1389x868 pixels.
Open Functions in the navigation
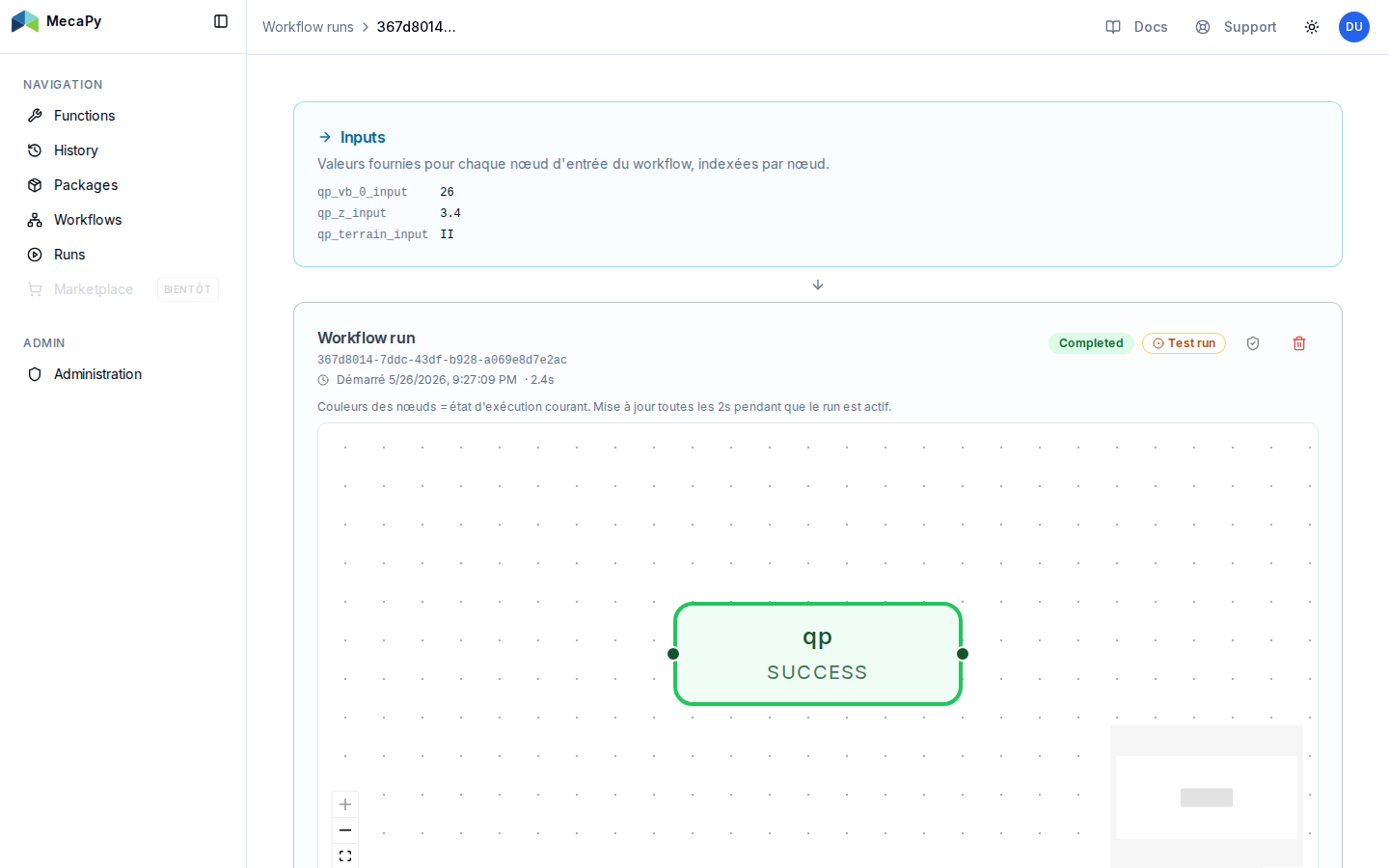123,116
